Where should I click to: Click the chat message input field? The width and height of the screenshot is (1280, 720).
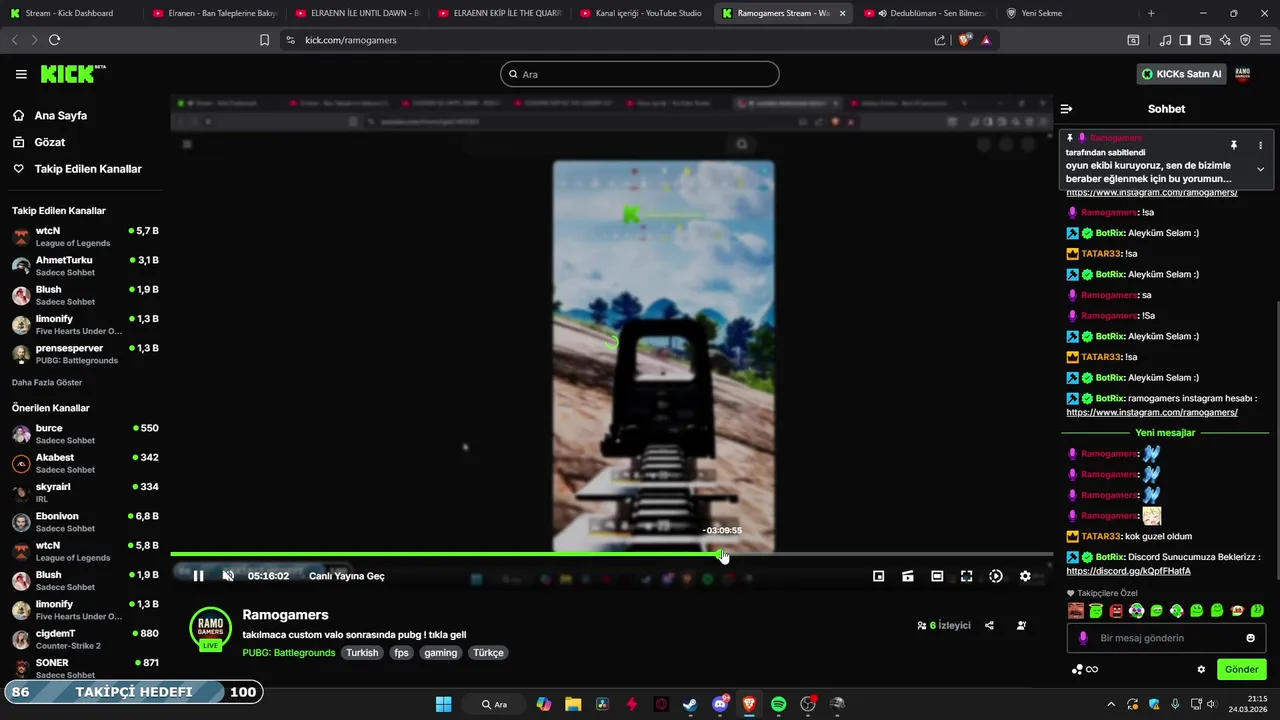click(x=1164, y=638)
